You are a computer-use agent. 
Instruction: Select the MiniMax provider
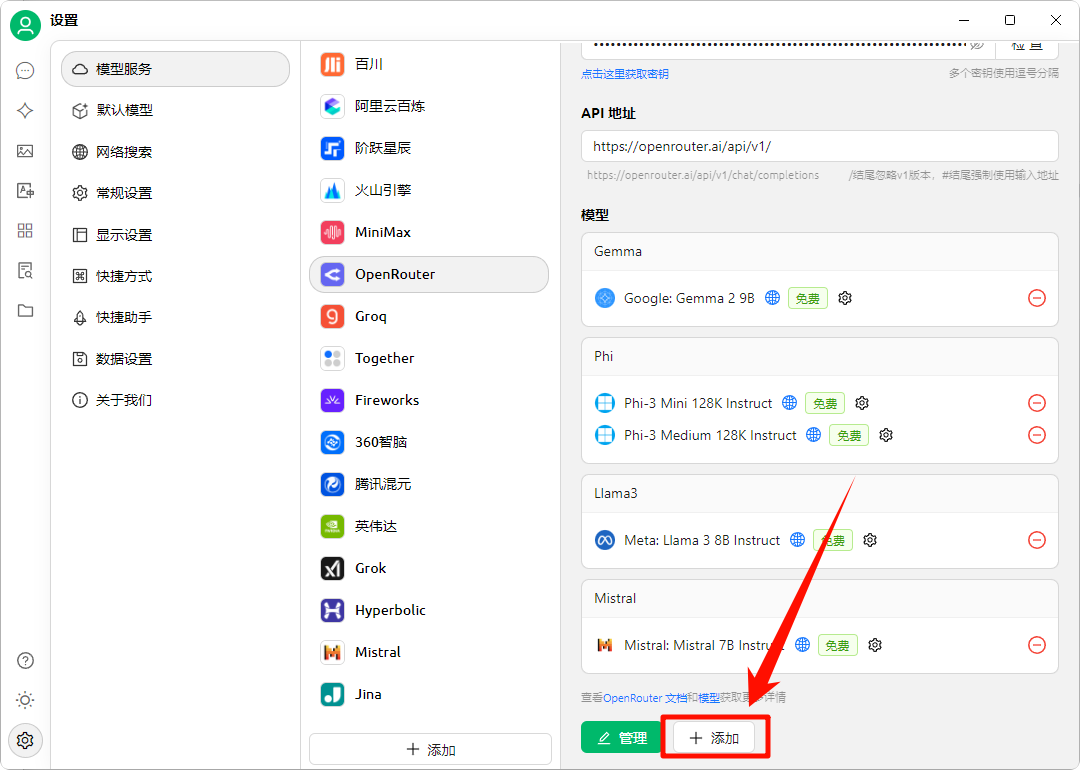point(429,232)
